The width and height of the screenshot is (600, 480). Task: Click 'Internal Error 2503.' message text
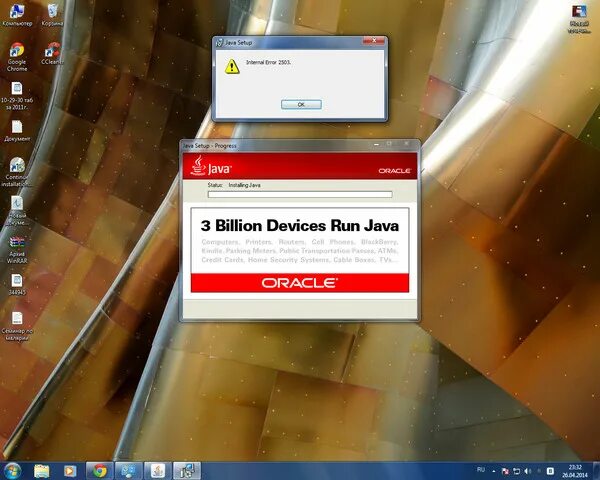click(x=268, y=62)
